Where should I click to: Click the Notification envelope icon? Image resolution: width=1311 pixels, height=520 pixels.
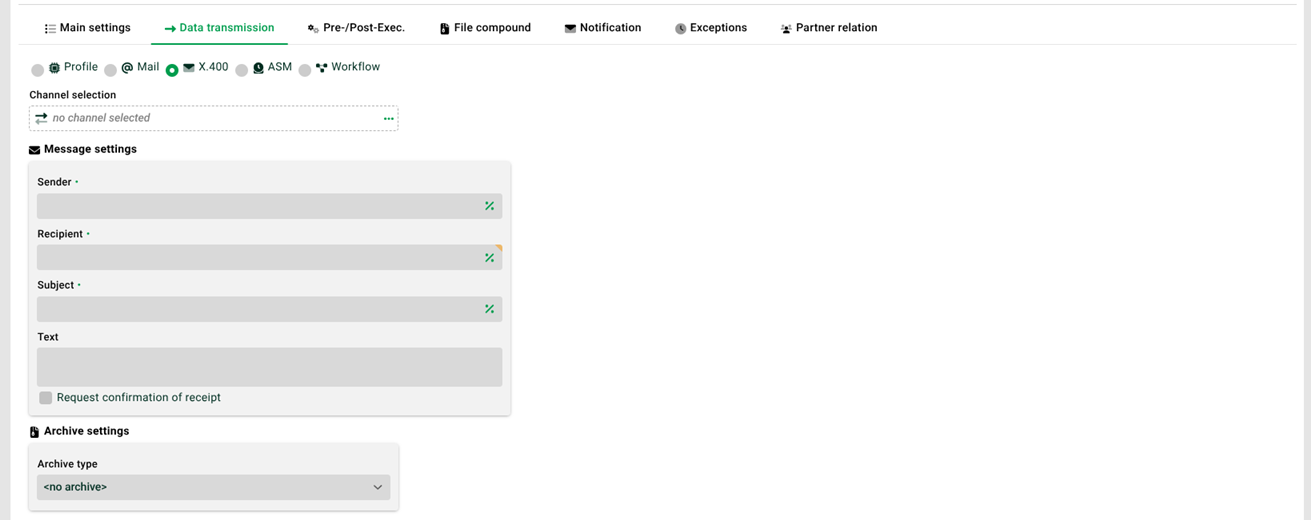[570, 29]
